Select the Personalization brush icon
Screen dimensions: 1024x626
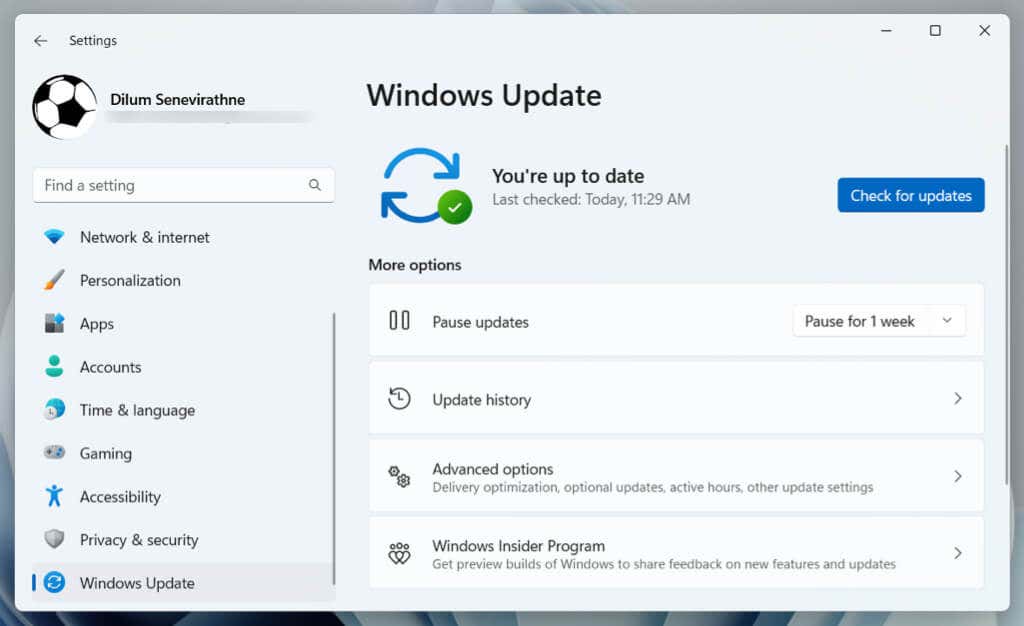(54, 280)
